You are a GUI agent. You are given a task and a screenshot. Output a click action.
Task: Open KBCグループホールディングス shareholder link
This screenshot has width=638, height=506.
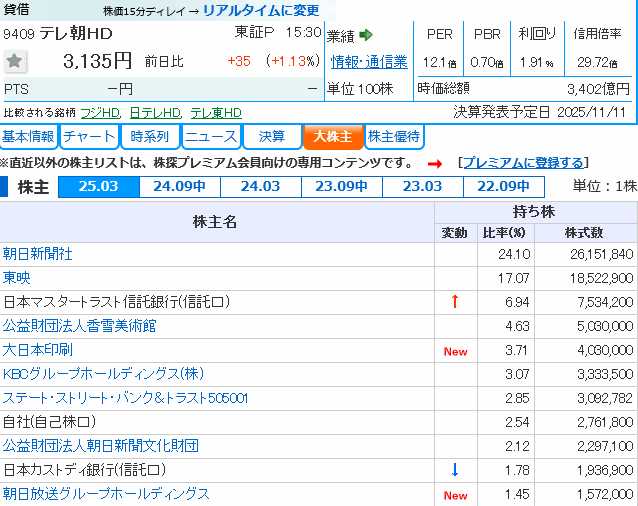tap(103, 374)
